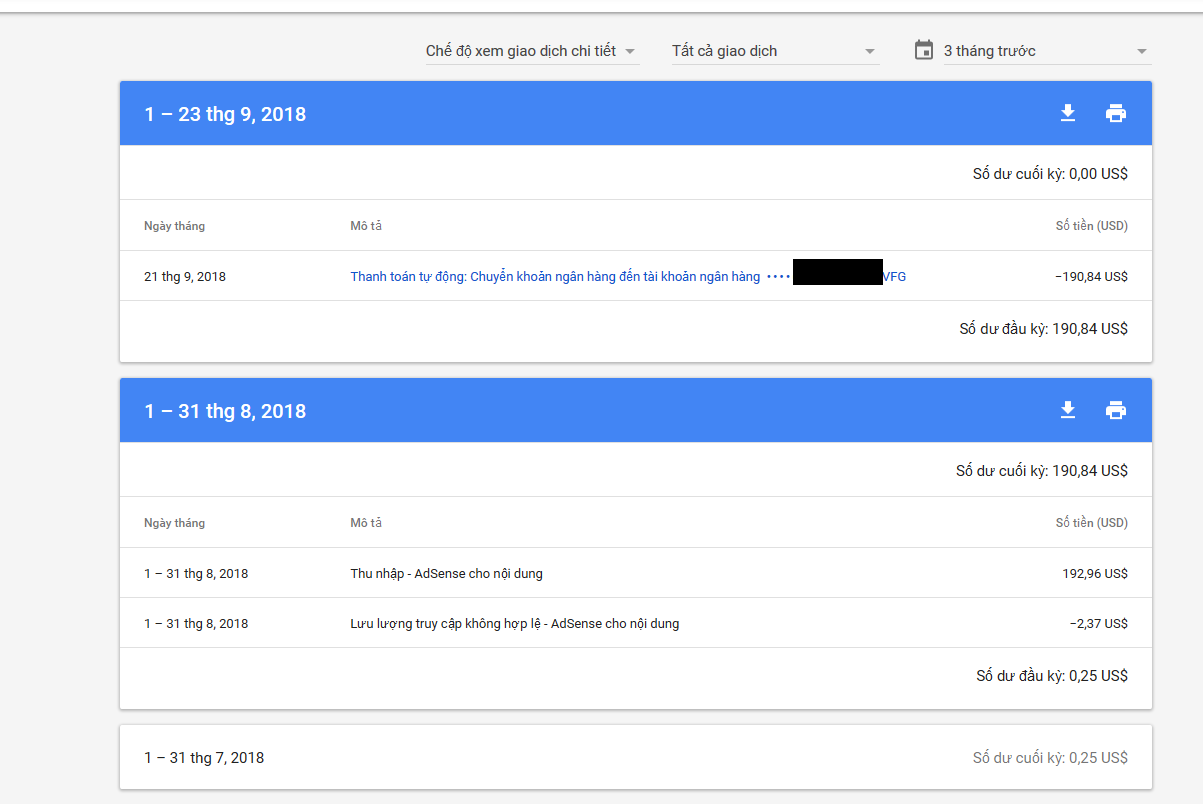1203x804 pixels.
Task: Download the September 2018 statement
Action: click(x=1068, y=113)
